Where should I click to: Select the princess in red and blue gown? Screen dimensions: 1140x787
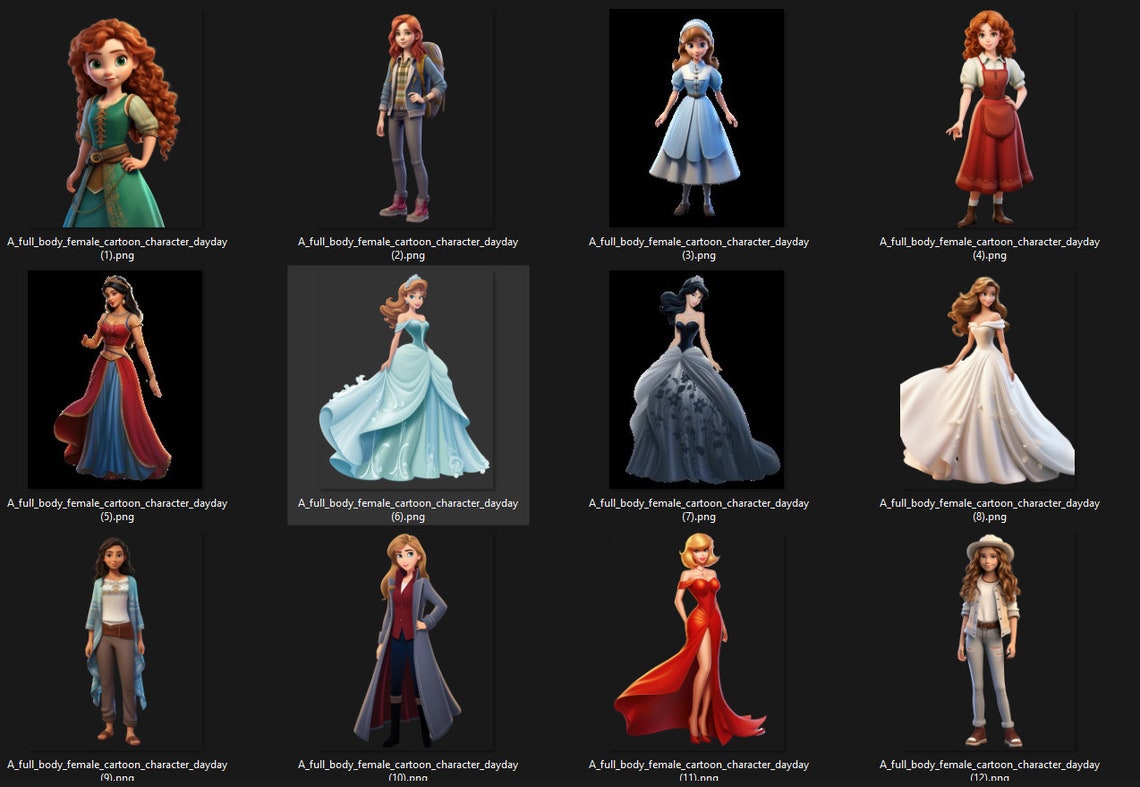click(116, 380)
